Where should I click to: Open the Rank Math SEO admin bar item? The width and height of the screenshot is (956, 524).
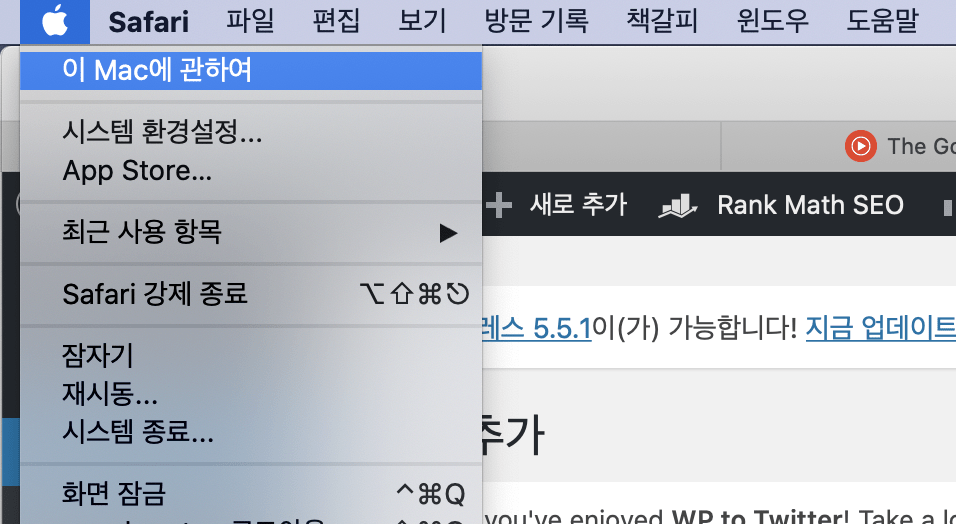781,205
